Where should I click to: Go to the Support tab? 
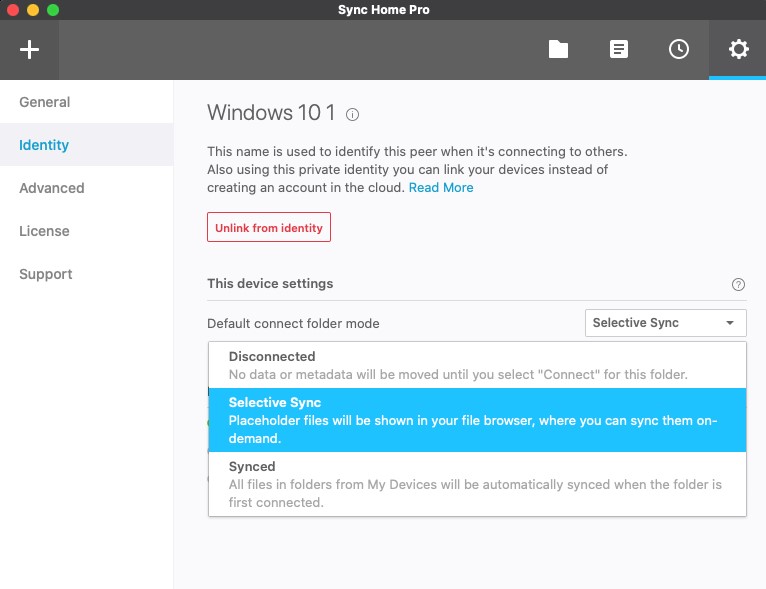coord(86,274)
